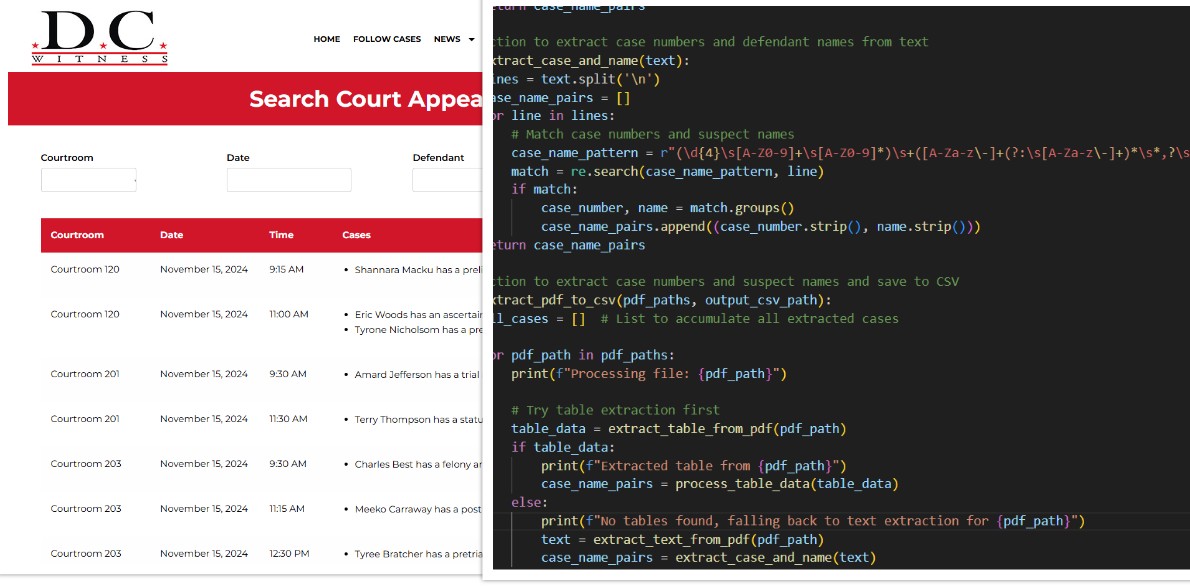Image resolution: width=1190 pixels, height=586 pixels.
Task: Expand the Courtroom selection dropdown
Action: (x=88, y=180)
